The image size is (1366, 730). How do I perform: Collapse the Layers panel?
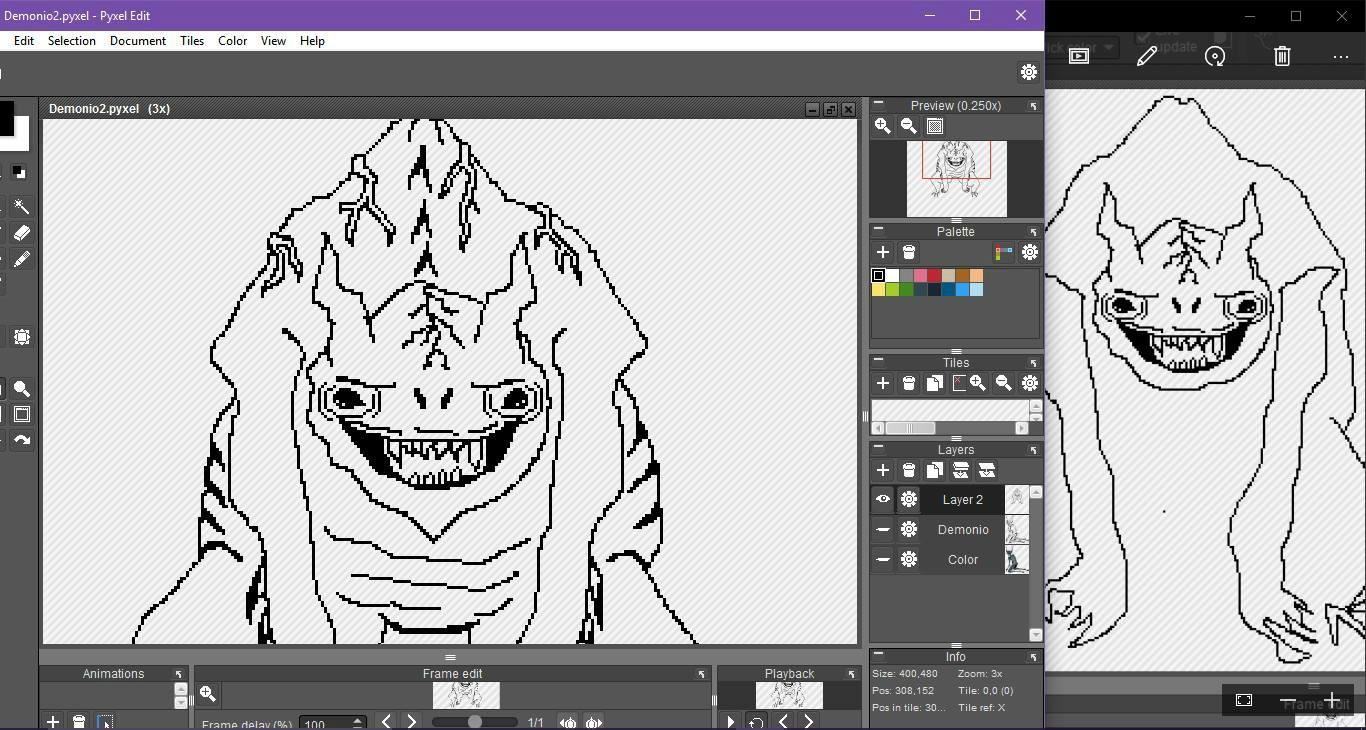click(878, 448)
